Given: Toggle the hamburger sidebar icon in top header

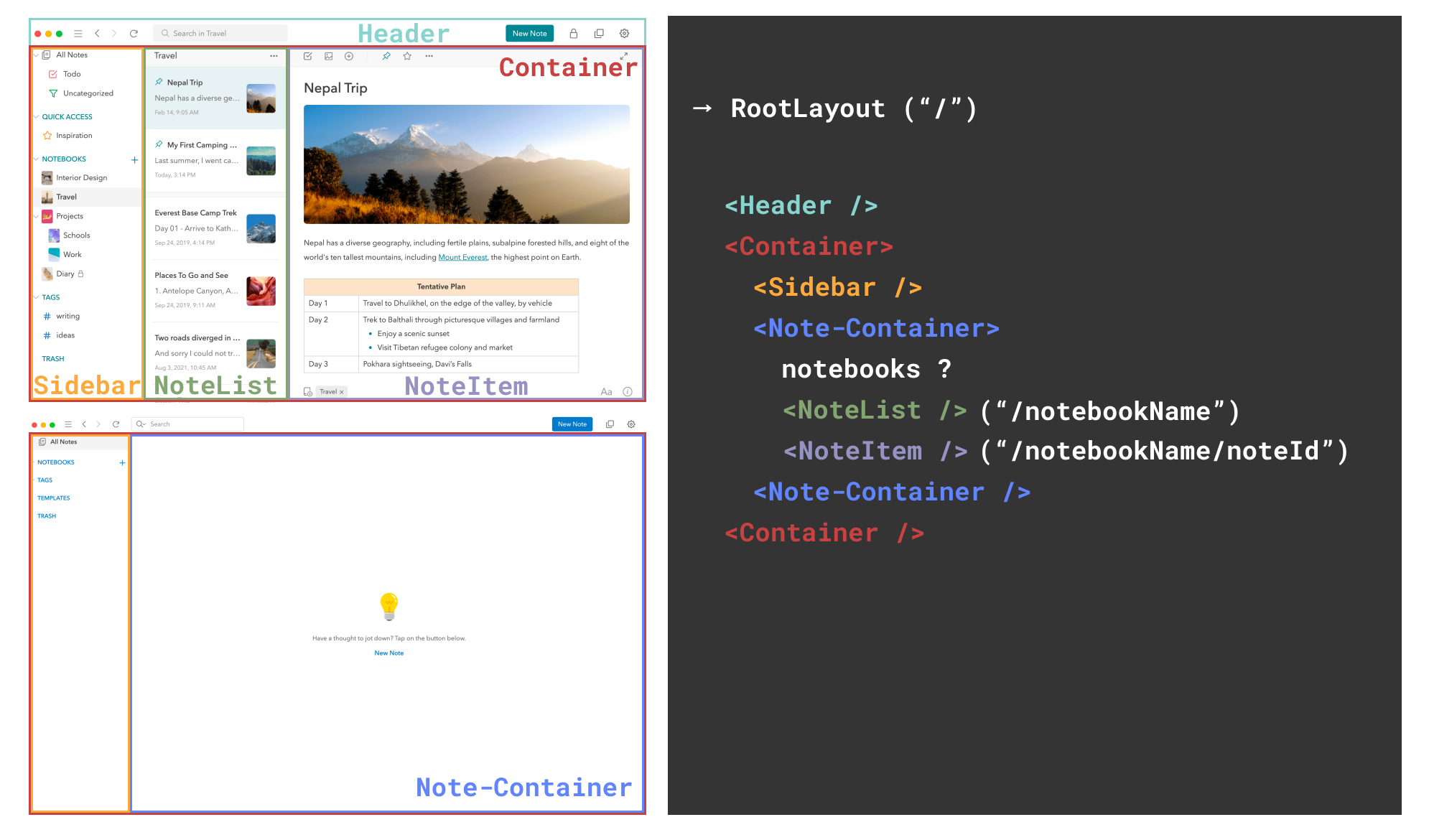Looking at the screenshot, I should tap(78, 34).
